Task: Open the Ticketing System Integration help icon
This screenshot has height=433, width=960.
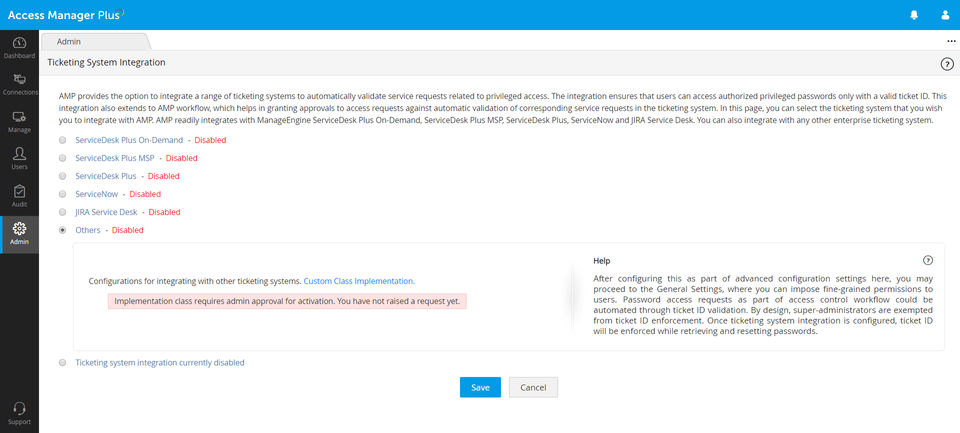Action: 947,64
